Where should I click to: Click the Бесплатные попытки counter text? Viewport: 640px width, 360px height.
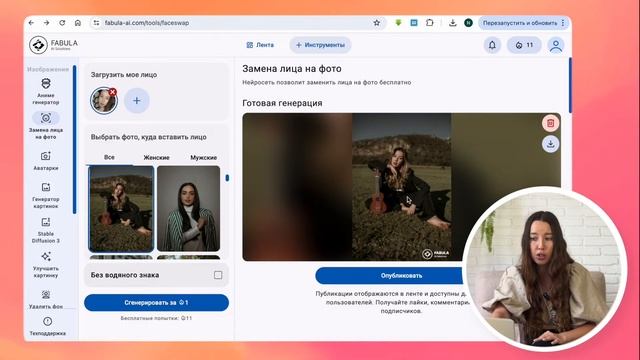pos(156,318)
